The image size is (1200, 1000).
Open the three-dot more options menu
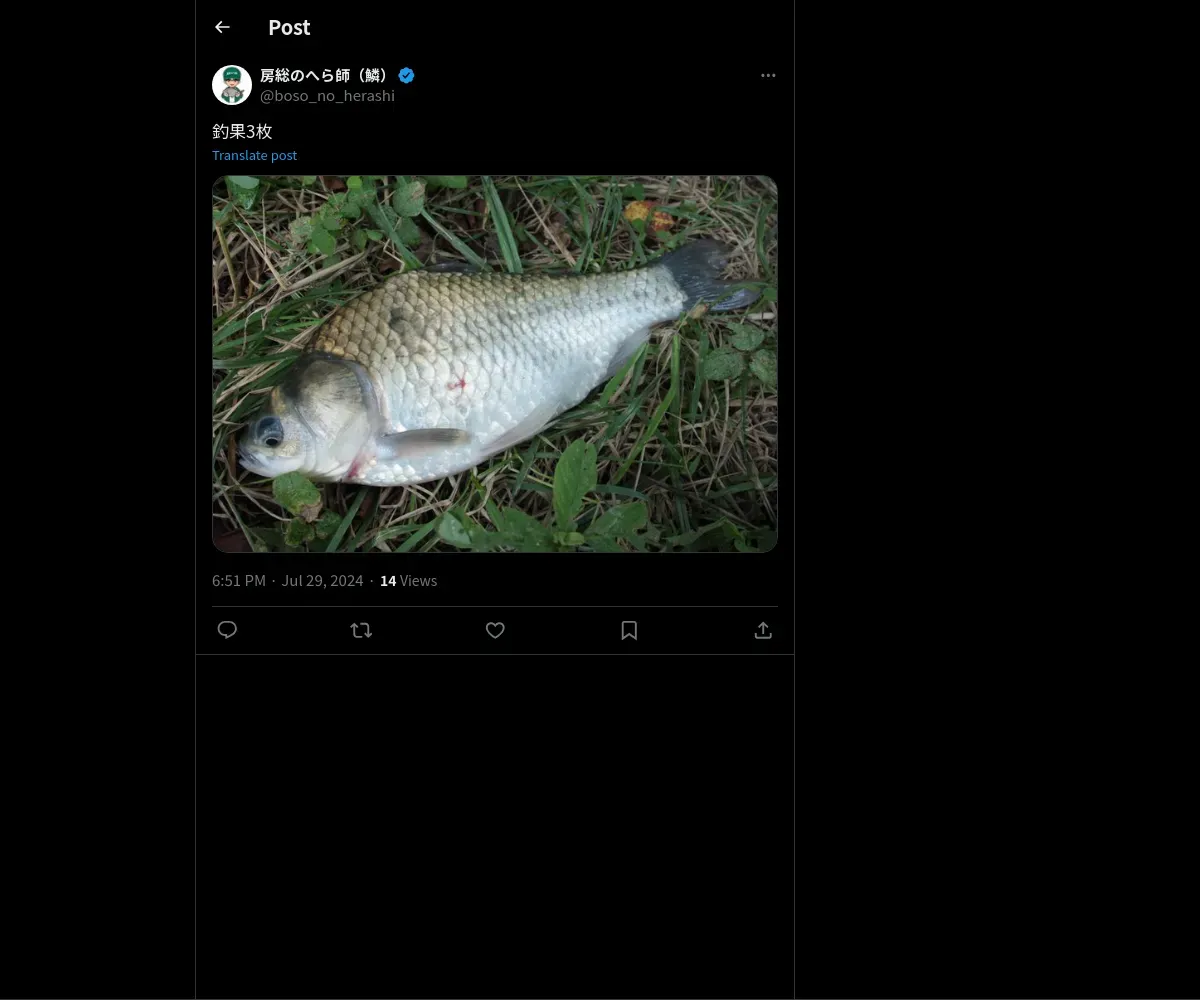coord(768,75)
